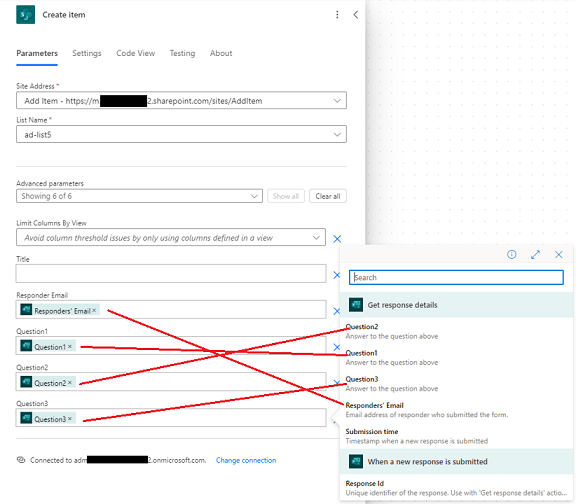Collapse the Create item panel with chevron
The width and height of the screenshot is (576, 504).
(x=356, y=15)
